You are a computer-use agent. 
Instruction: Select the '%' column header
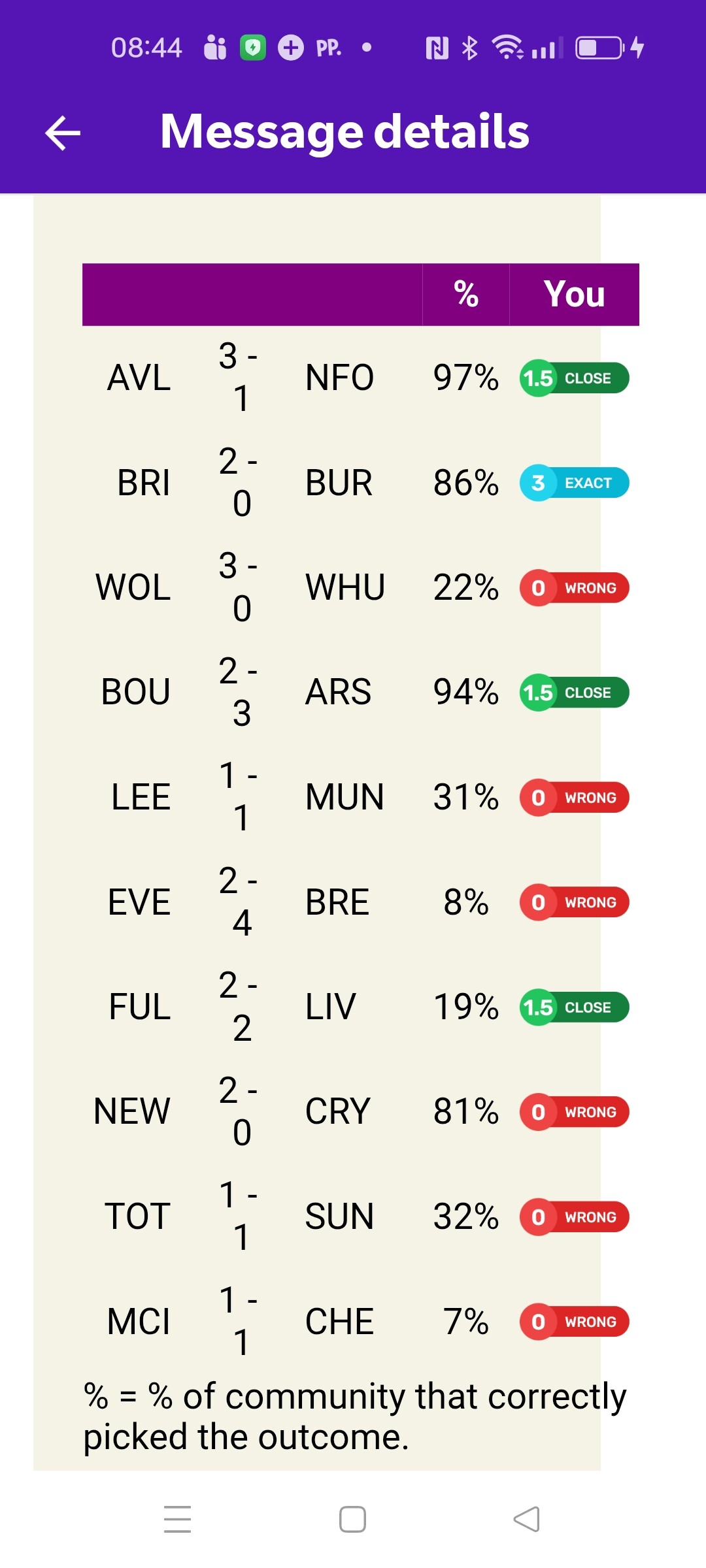pyautogui.click(x=465, y=294)
